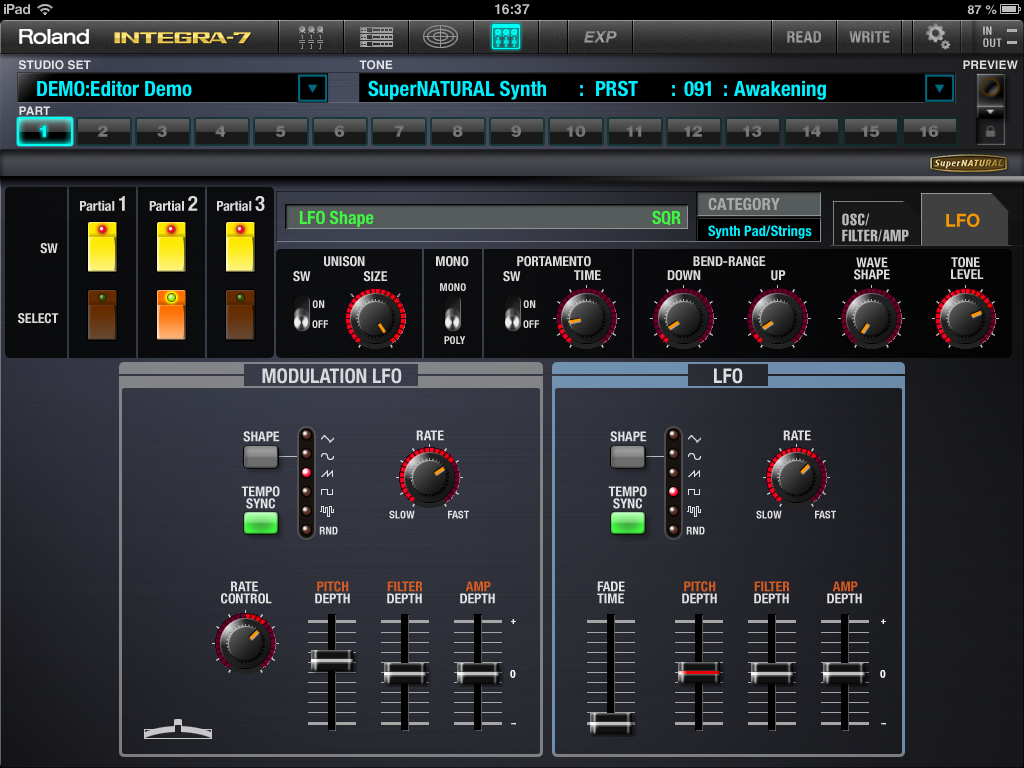Check the iPad battery percentage indicator
This screenshot has height=768, width=1024.
[x=992, y=9]
